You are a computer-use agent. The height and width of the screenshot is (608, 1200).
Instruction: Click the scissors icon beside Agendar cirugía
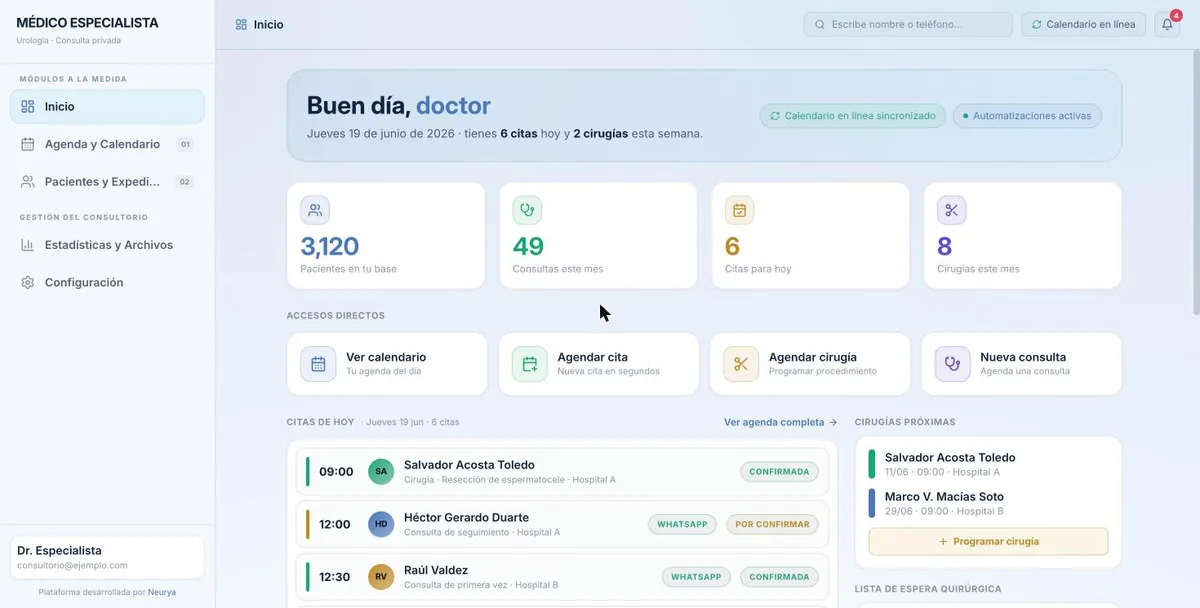(741, 364)
